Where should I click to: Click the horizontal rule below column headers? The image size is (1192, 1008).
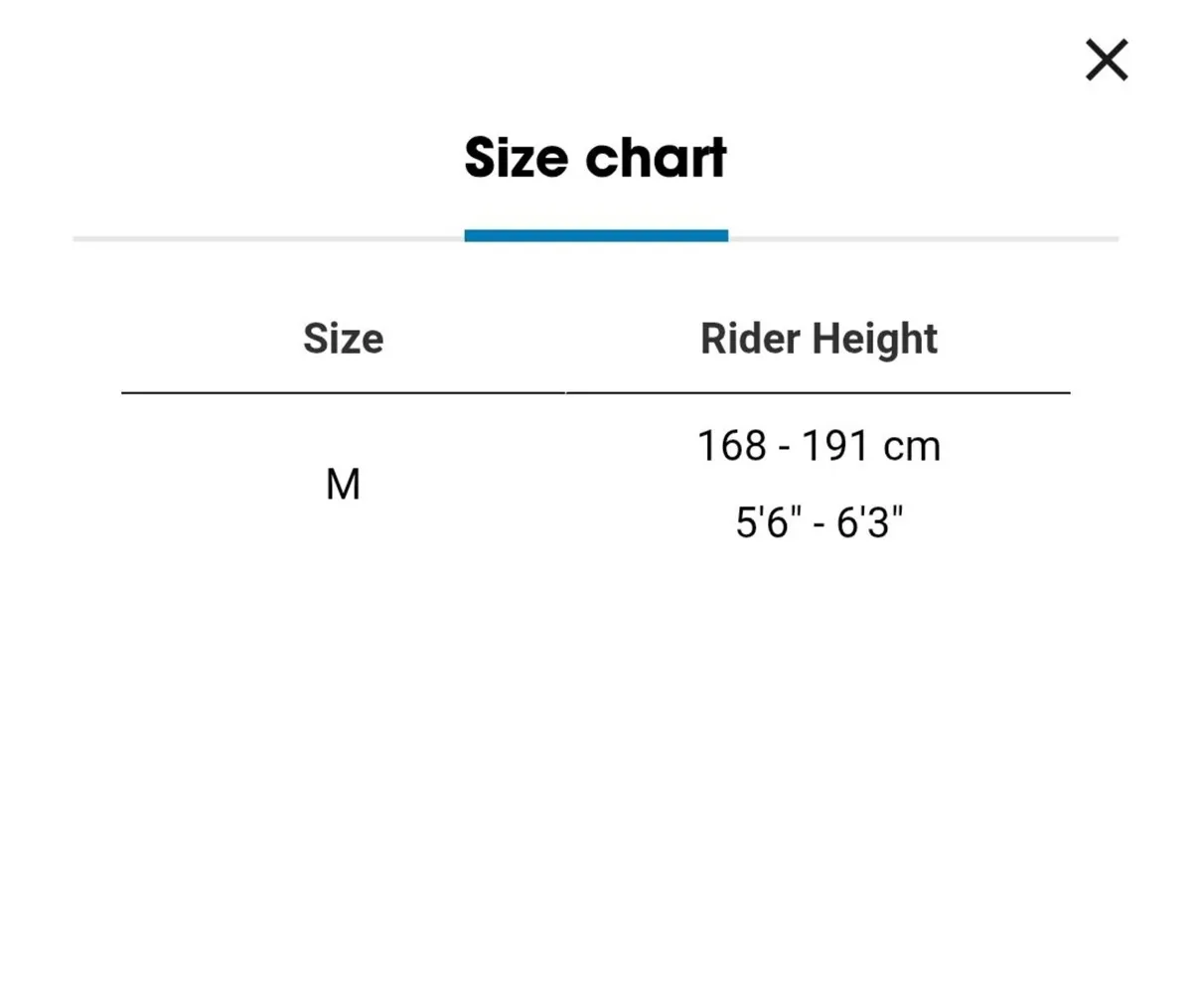pyautogui.click(x=596, y=393)
